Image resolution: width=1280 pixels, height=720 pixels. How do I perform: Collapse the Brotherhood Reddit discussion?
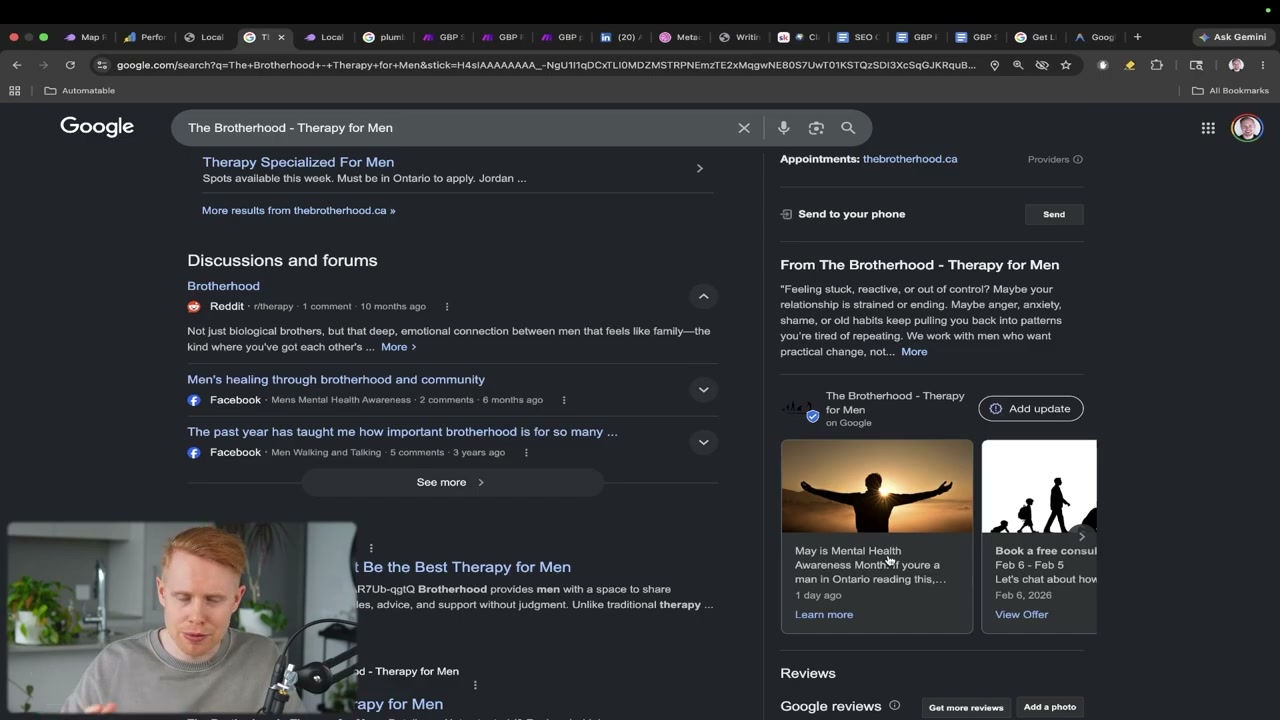pos(704,296)
